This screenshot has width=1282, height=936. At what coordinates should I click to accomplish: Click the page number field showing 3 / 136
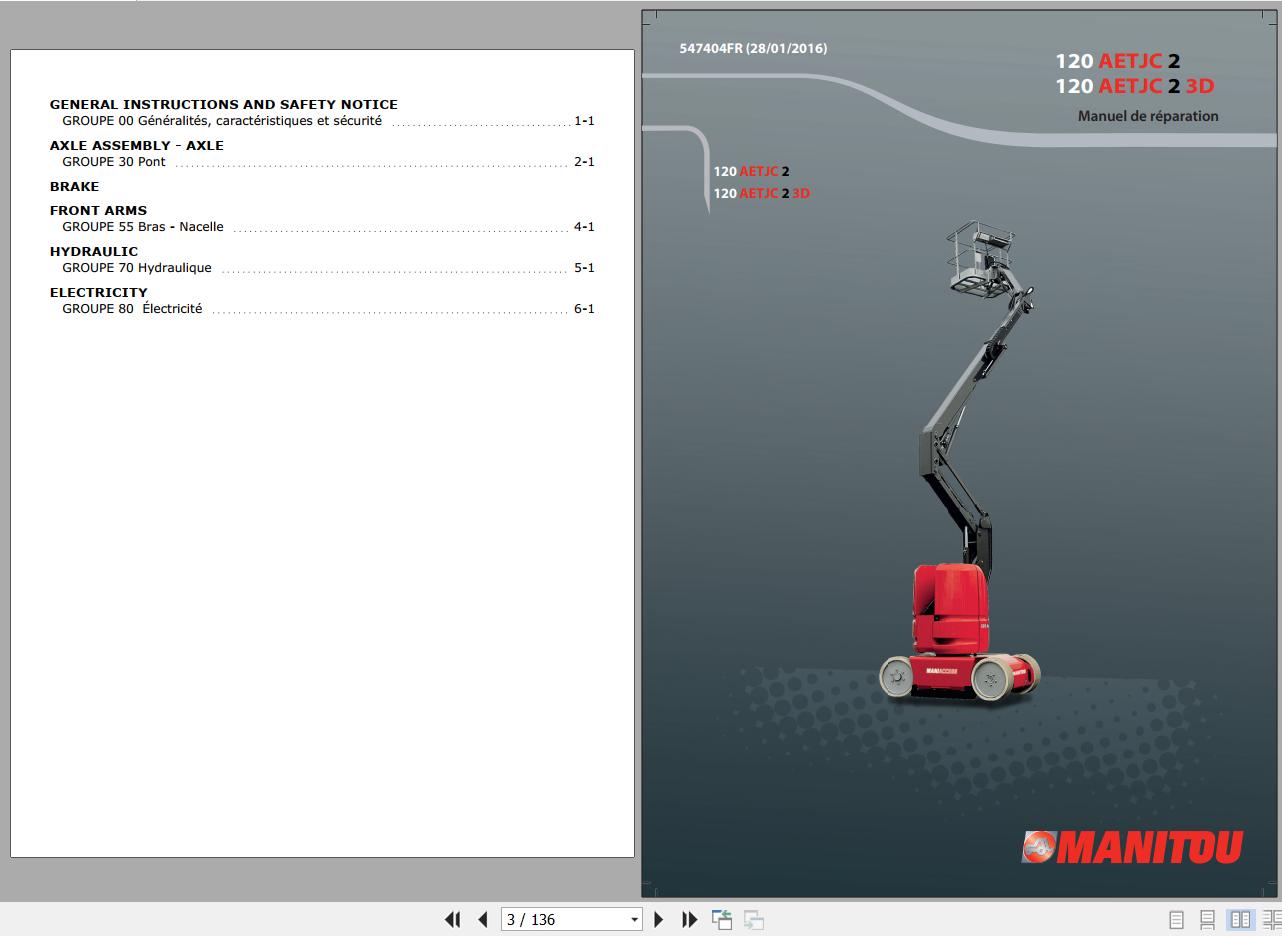point(565,919)
